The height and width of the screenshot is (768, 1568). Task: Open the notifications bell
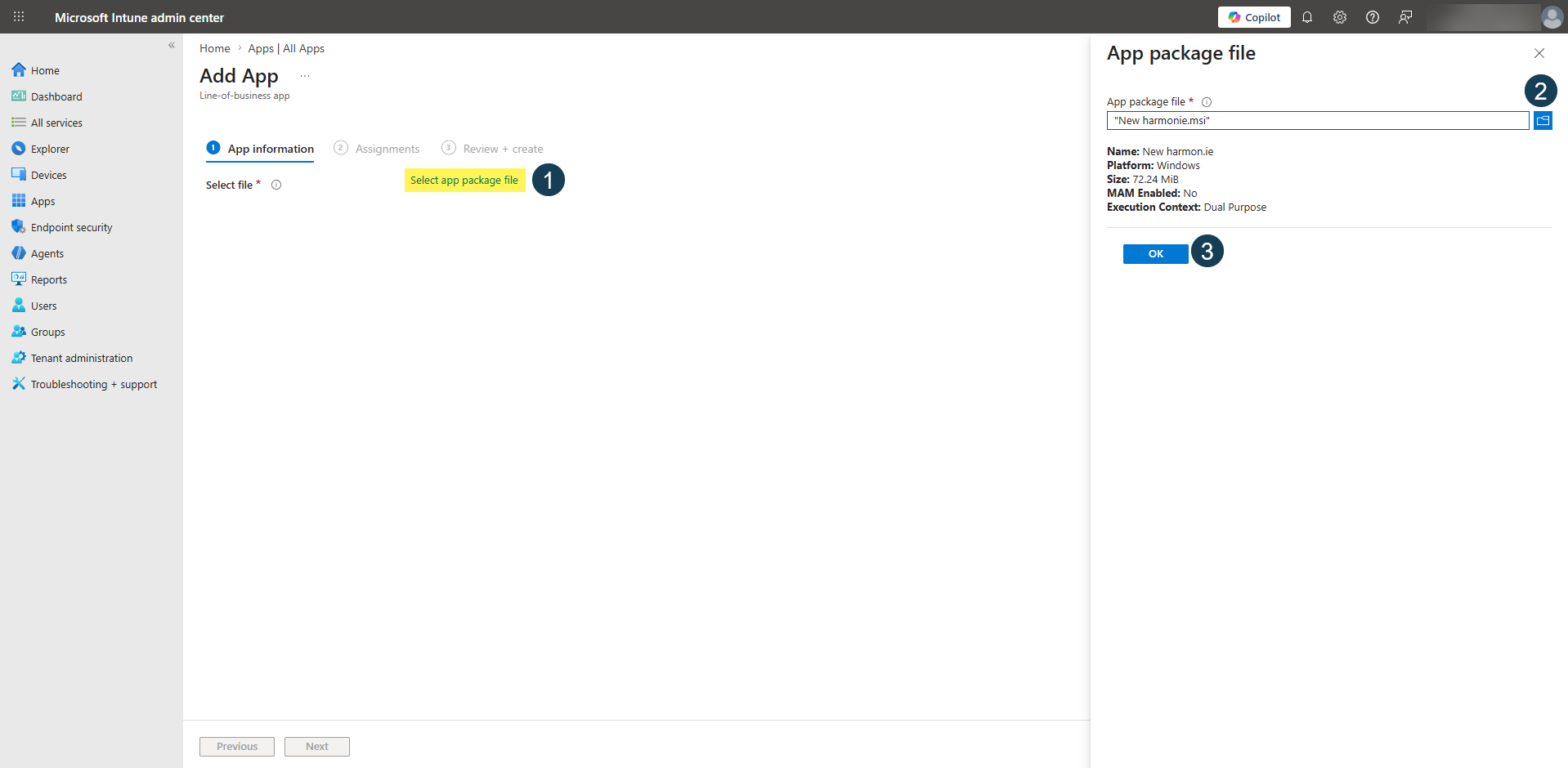(1306, 16)
